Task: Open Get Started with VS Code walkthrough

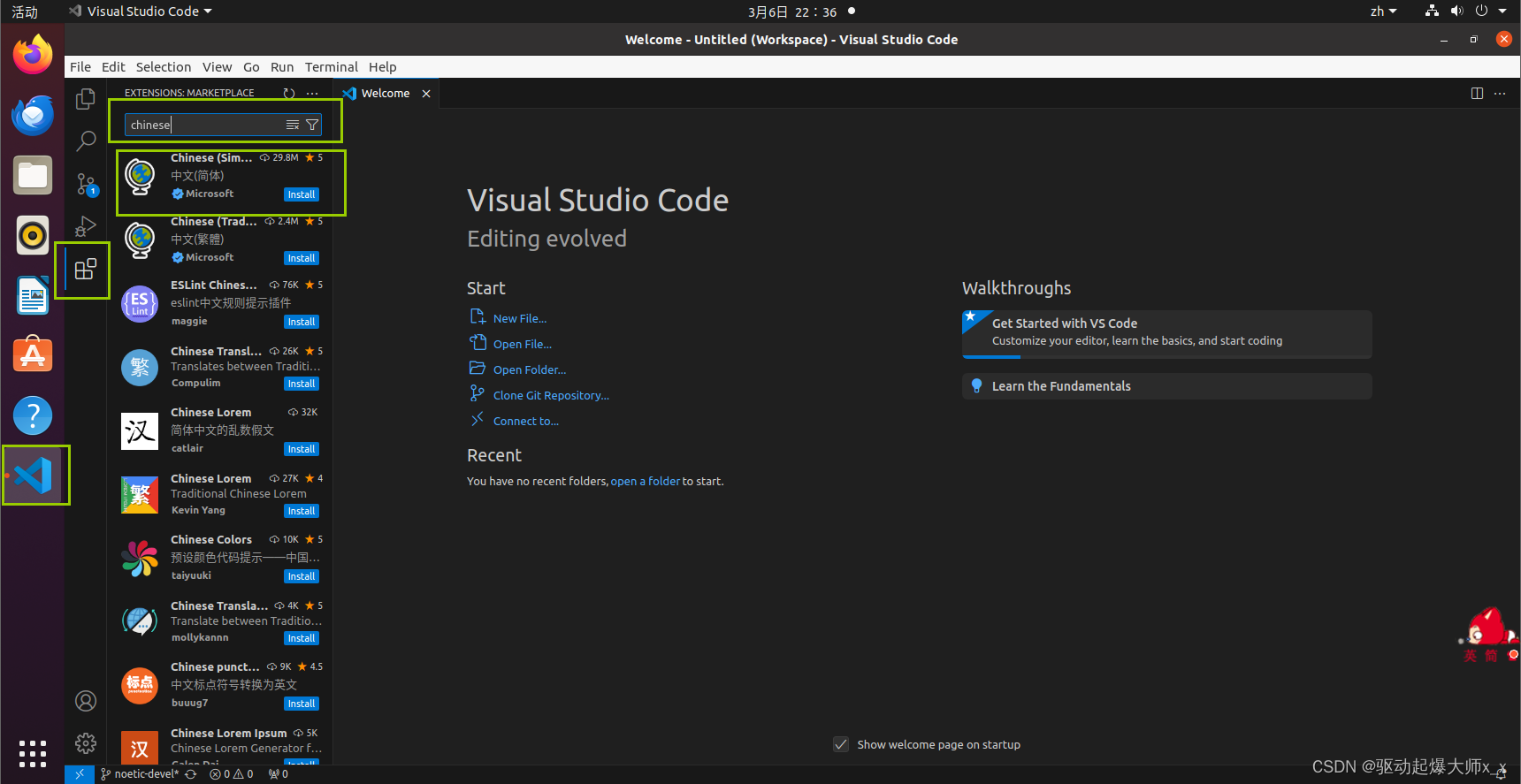Action: point(1166,334)
